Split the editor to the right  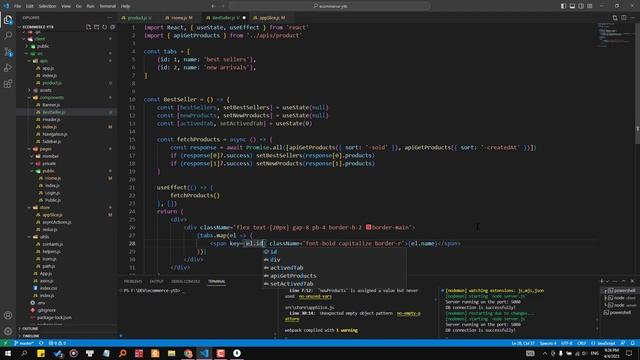pyautogui.click(x=624, y=18)
